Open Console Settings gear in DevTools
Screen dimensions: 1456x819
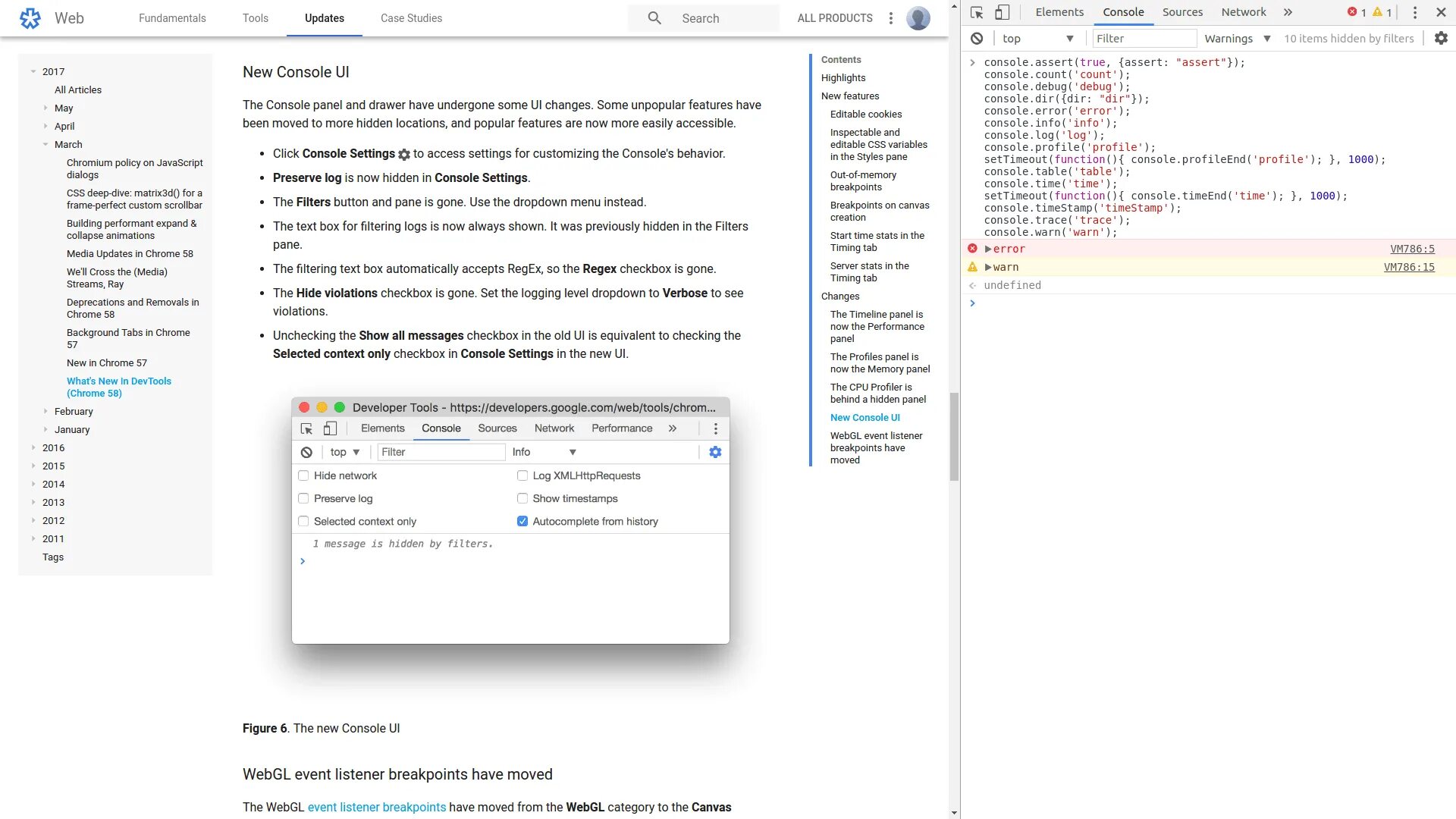[x=1441, y=39]
